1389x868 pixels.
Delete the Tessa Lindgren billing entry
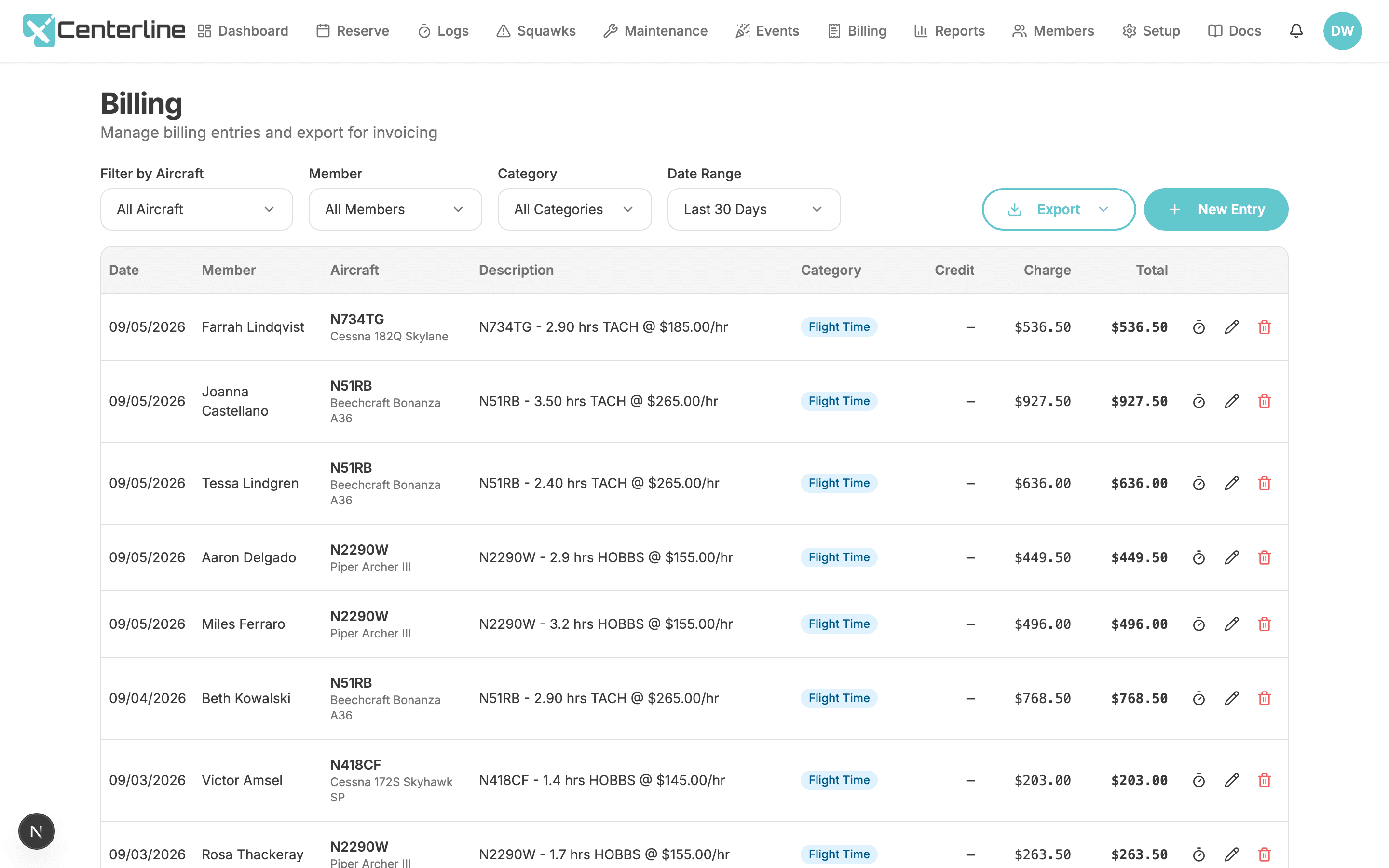[1265, 483]
